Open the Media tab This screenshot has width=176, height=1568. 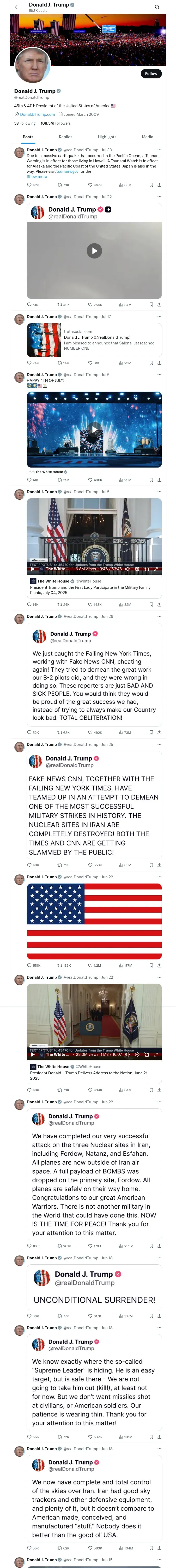(x=148, y=137)
